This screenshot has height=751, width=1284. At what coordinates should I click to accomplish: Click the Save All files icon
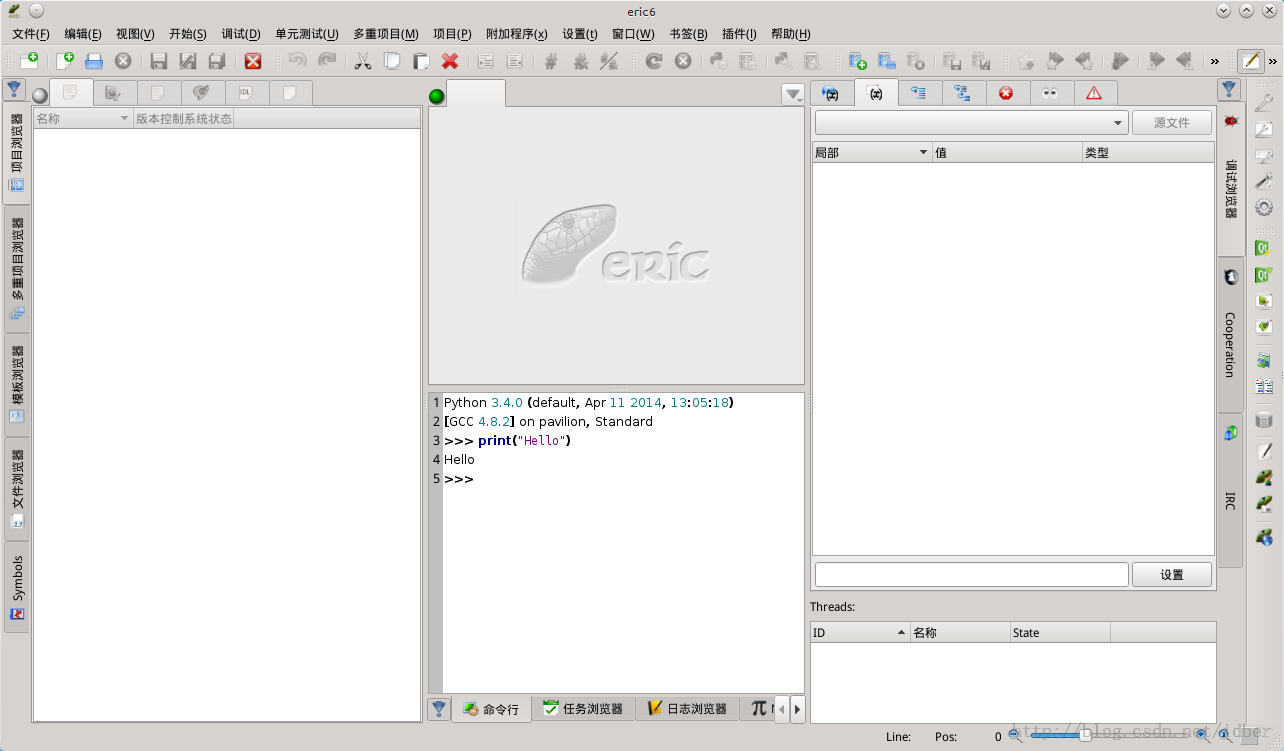tap(216, 61)
